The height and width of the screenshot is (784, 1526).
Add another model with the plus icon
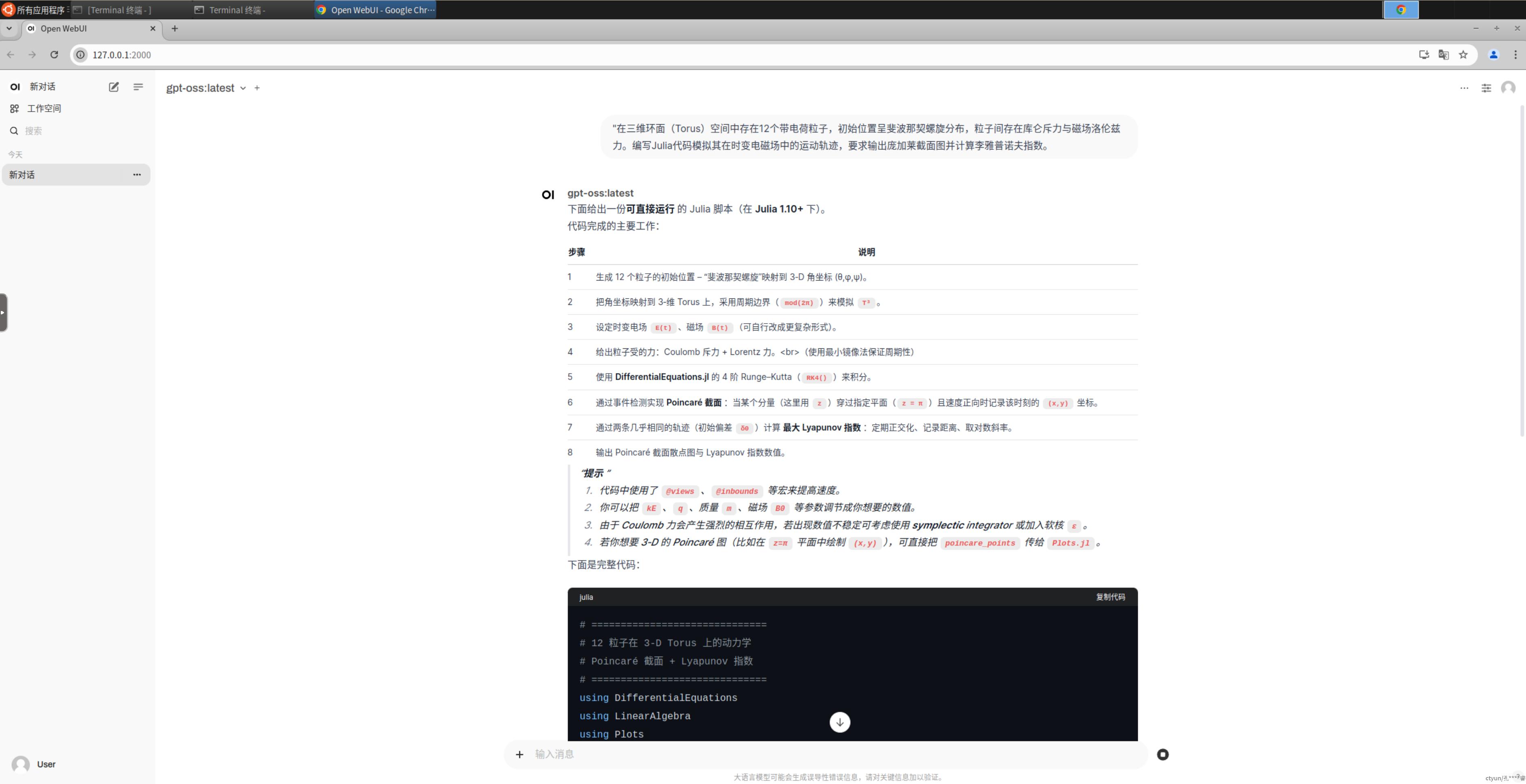(x=257, y=88)
